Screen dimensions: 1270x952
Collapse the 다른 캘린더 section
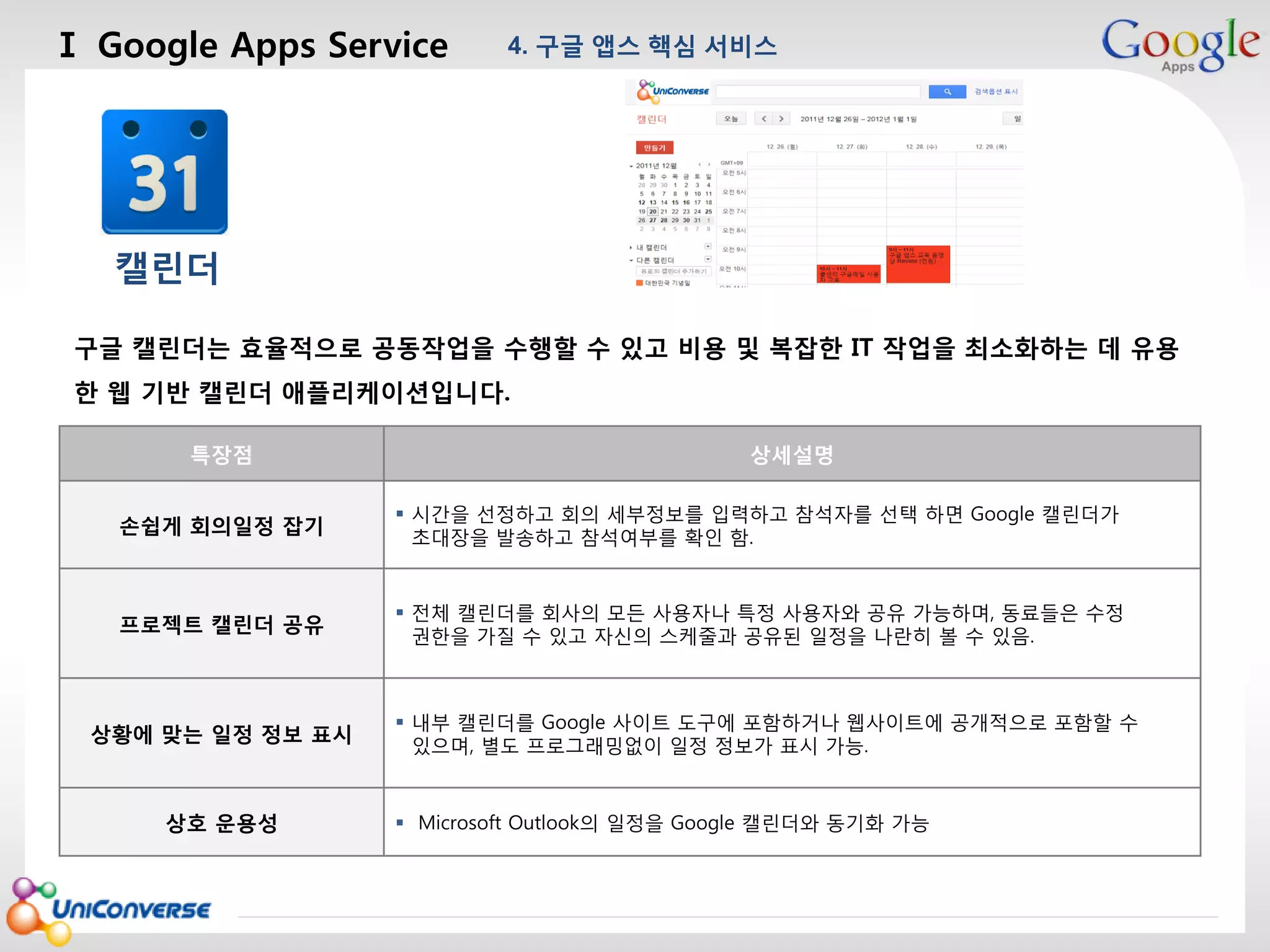(x=631, y=260)
